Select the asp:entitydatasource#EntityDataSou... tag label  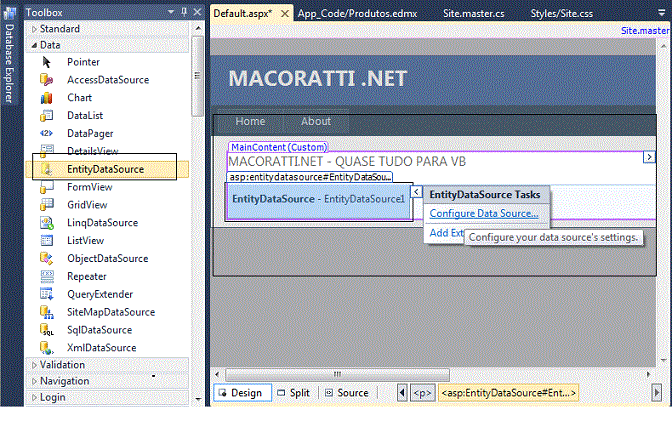310,177
